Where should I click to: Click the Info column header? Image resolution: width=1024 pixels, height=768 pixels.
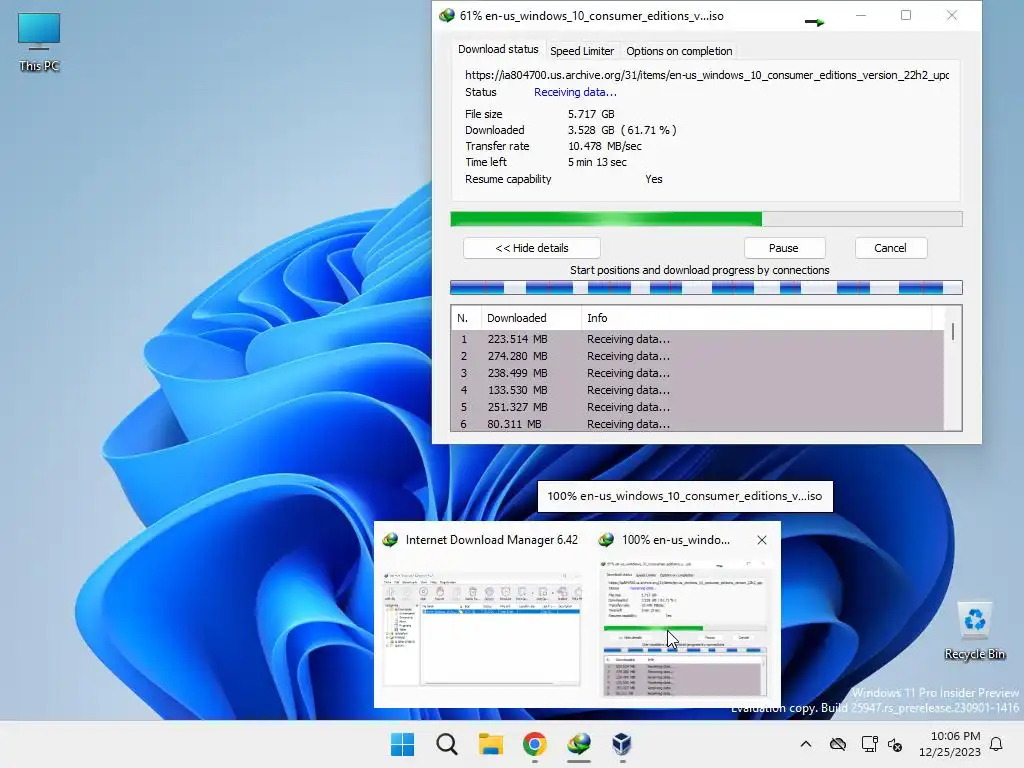[x=758, y=318]
